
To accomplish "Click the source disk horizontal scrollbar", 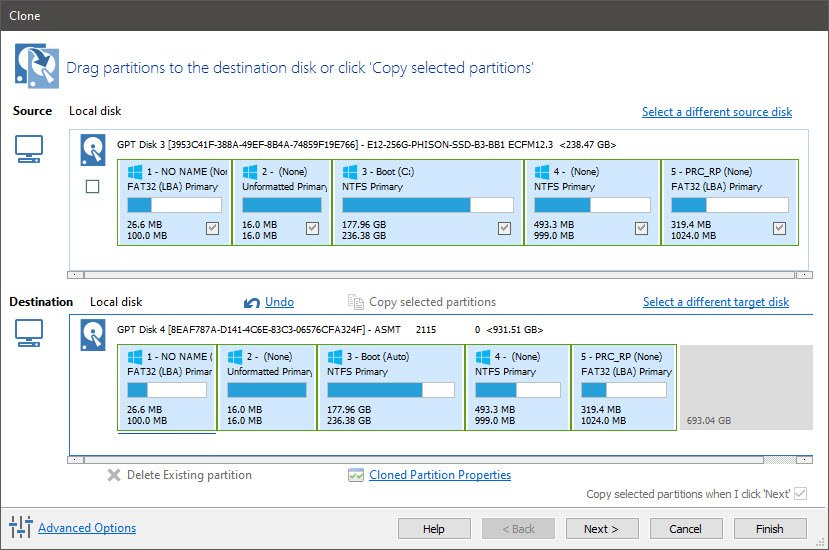I will (440, 274).
